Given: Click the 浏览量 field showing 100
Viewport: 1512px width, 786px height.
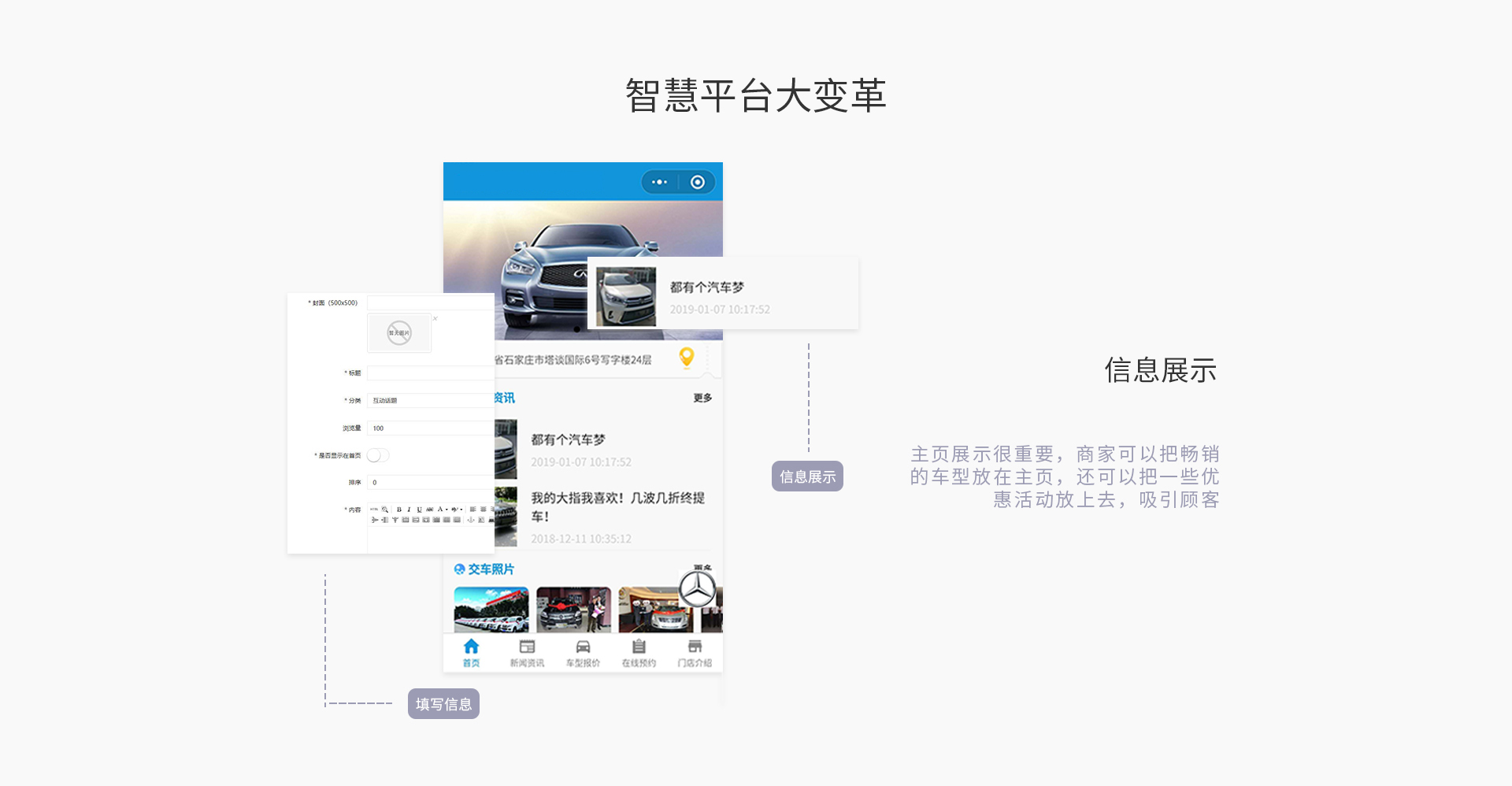Looking at the screenshot, I should pos(431,428).
